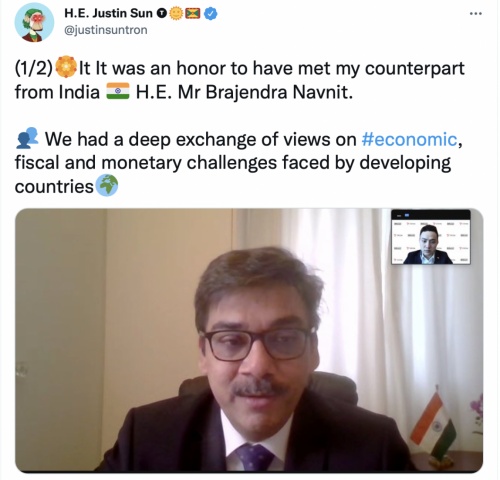Click the Grenada flag emoji badge

193,13
